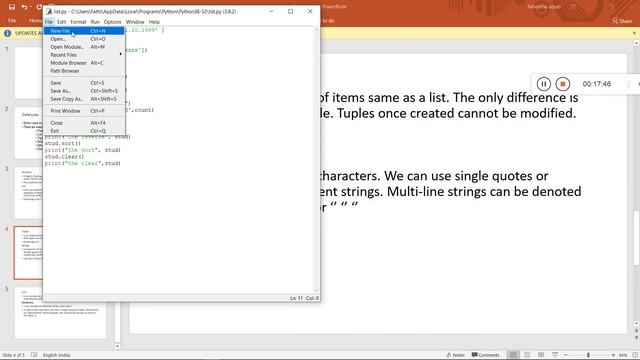Fit slide to current window icon

point(635,355)
